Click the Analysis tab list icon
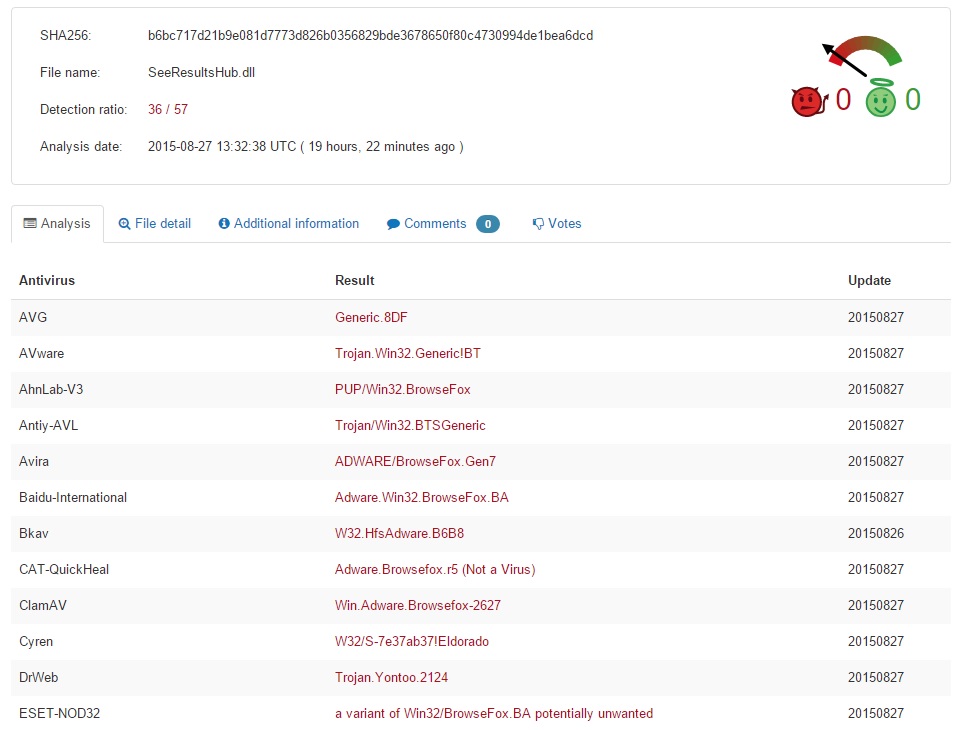 pyautogui.click(x=30, y=223)
